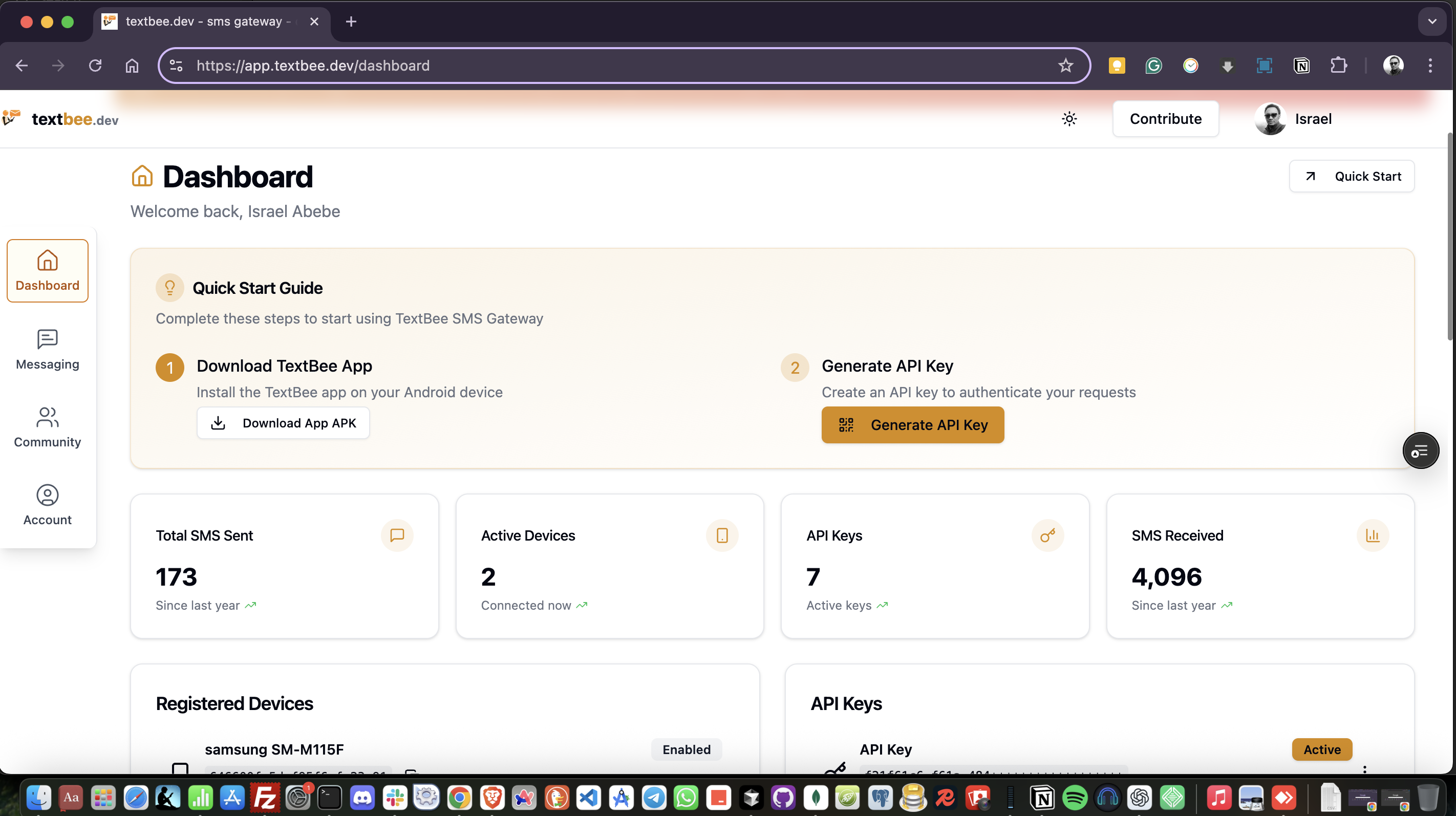1456x816 pixels.
Task: Click Download App APK button
Action: 283,423
